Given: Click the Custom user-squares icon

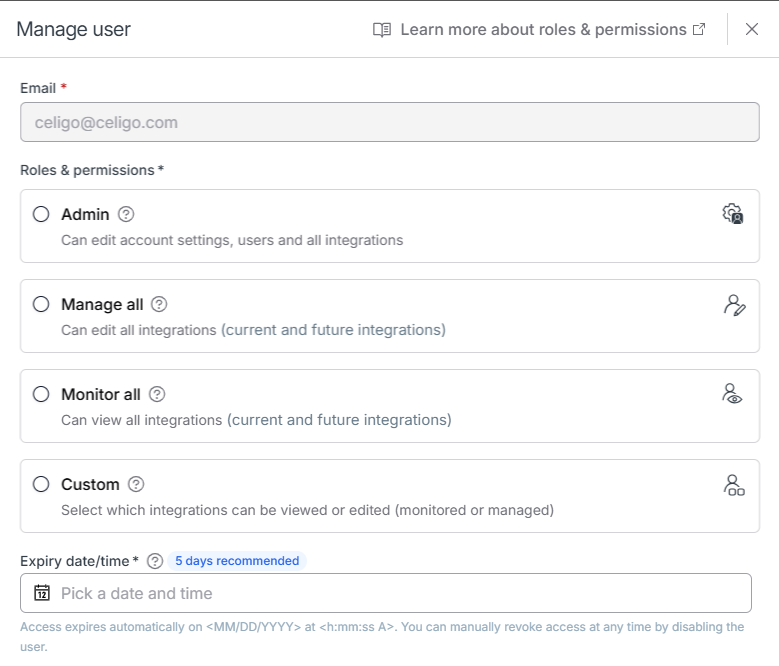Looking at the screenshot, I should pyautogui.click(x=734, y=485).
